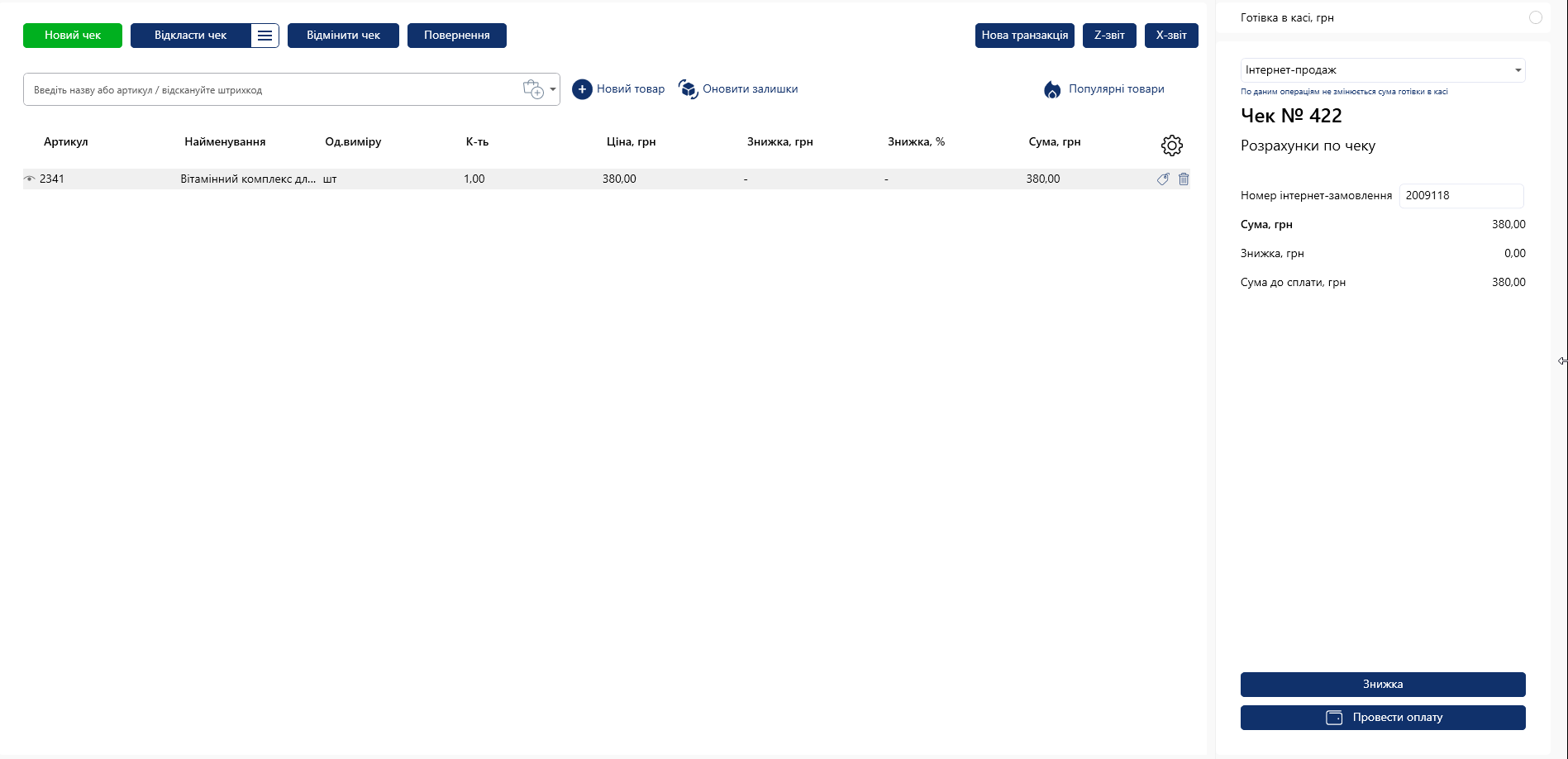This screenshot has width=1568, height=759.
Task: Expand the Інтернет-продаж payment type dropdown
Action: pyautogui.click(x=1518, y=70)
